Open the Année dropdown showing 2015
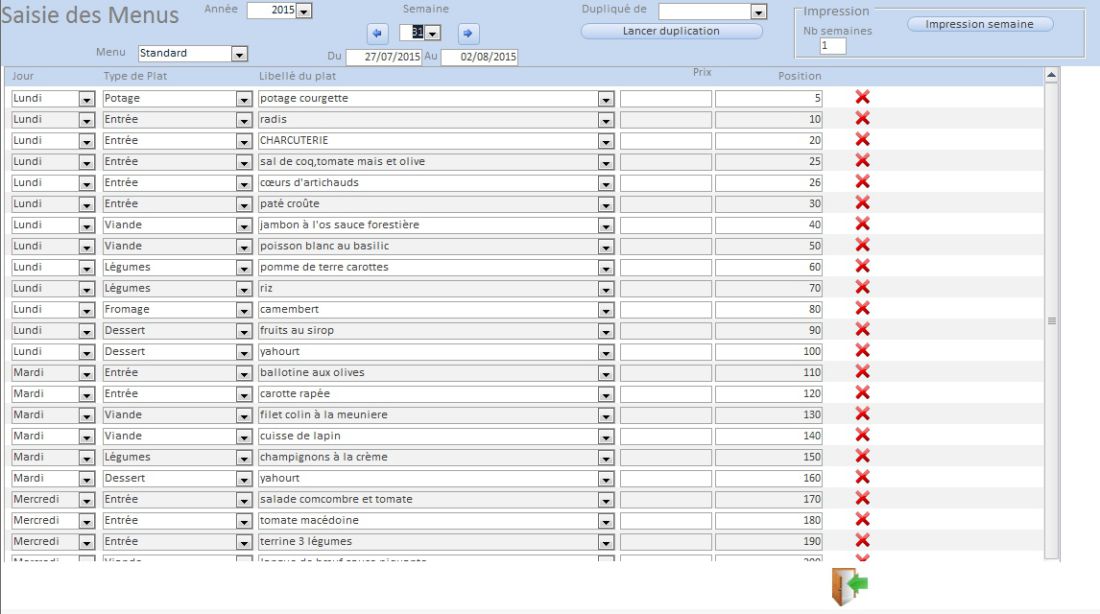Viewport: 1100px width, 614px height. [304, 10]
